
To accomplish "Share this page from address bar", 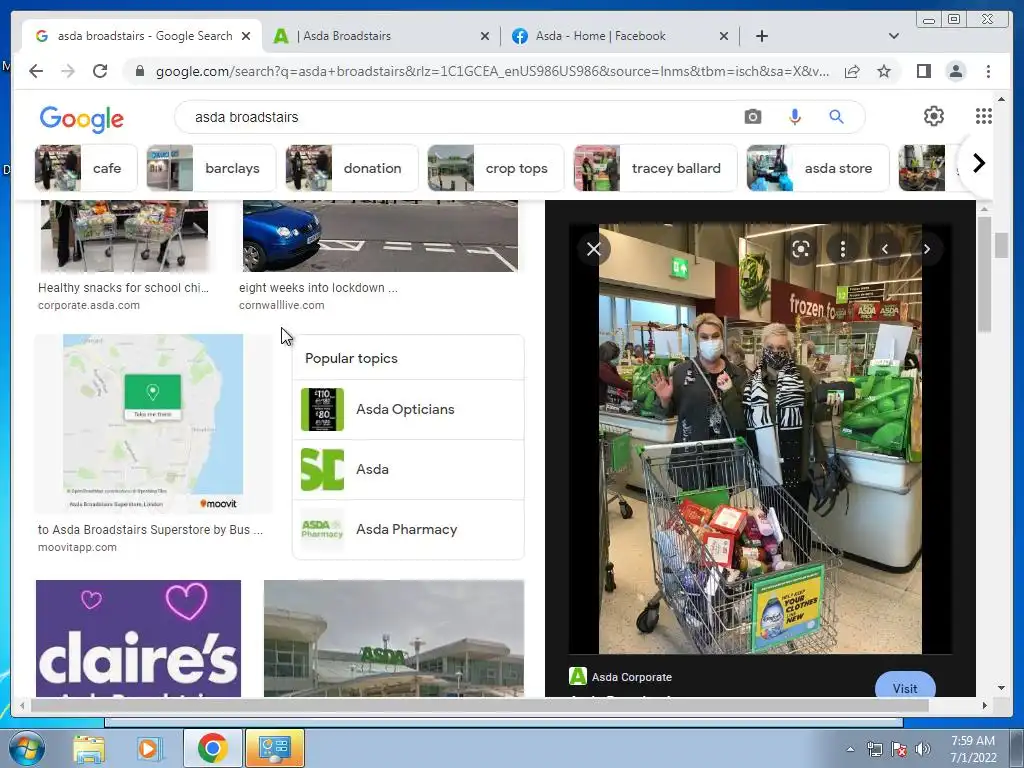I will [852, 71].
